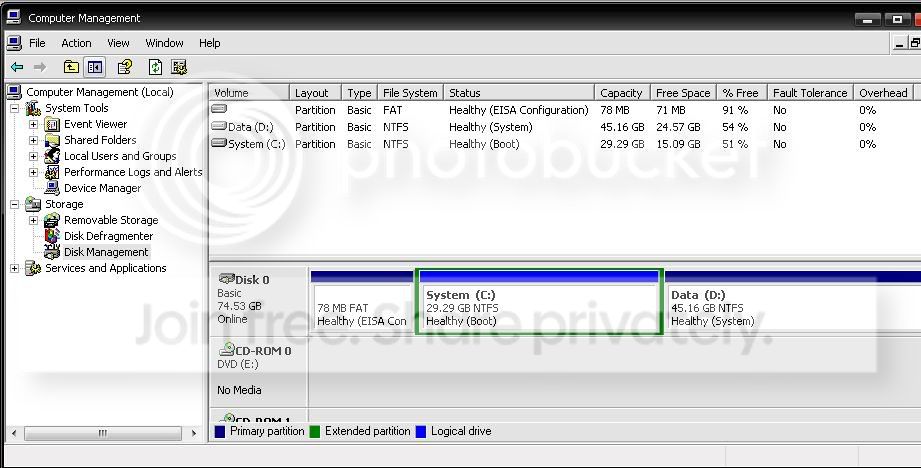921x468 pixels.
Task: Click the Back arrow toolbar icon
Action: (x=17, y=68)
